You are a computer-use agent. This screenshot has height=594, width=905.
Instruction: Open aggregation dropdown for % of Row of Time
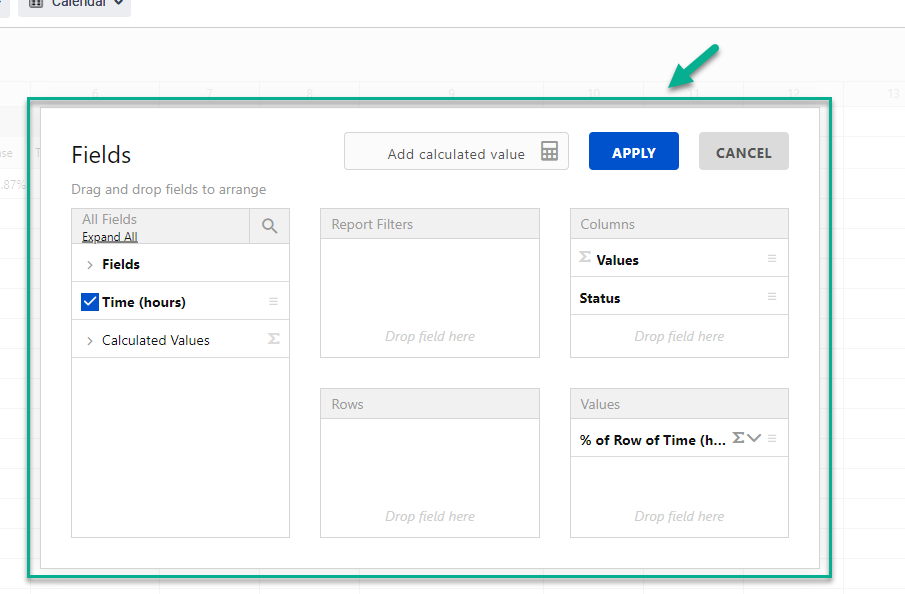tap(754, 438)
